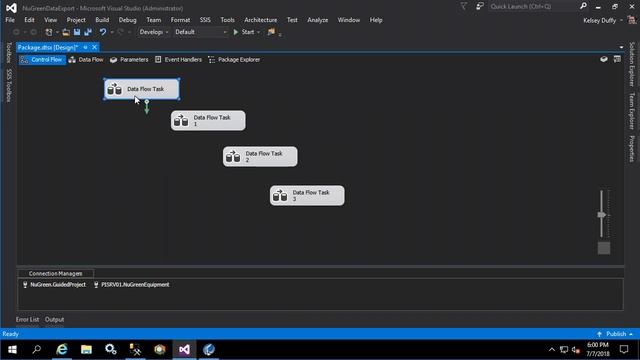
Task: Click the PISRV01.NuGreenEquipment connection icon
Action: (x=96, y=285)
